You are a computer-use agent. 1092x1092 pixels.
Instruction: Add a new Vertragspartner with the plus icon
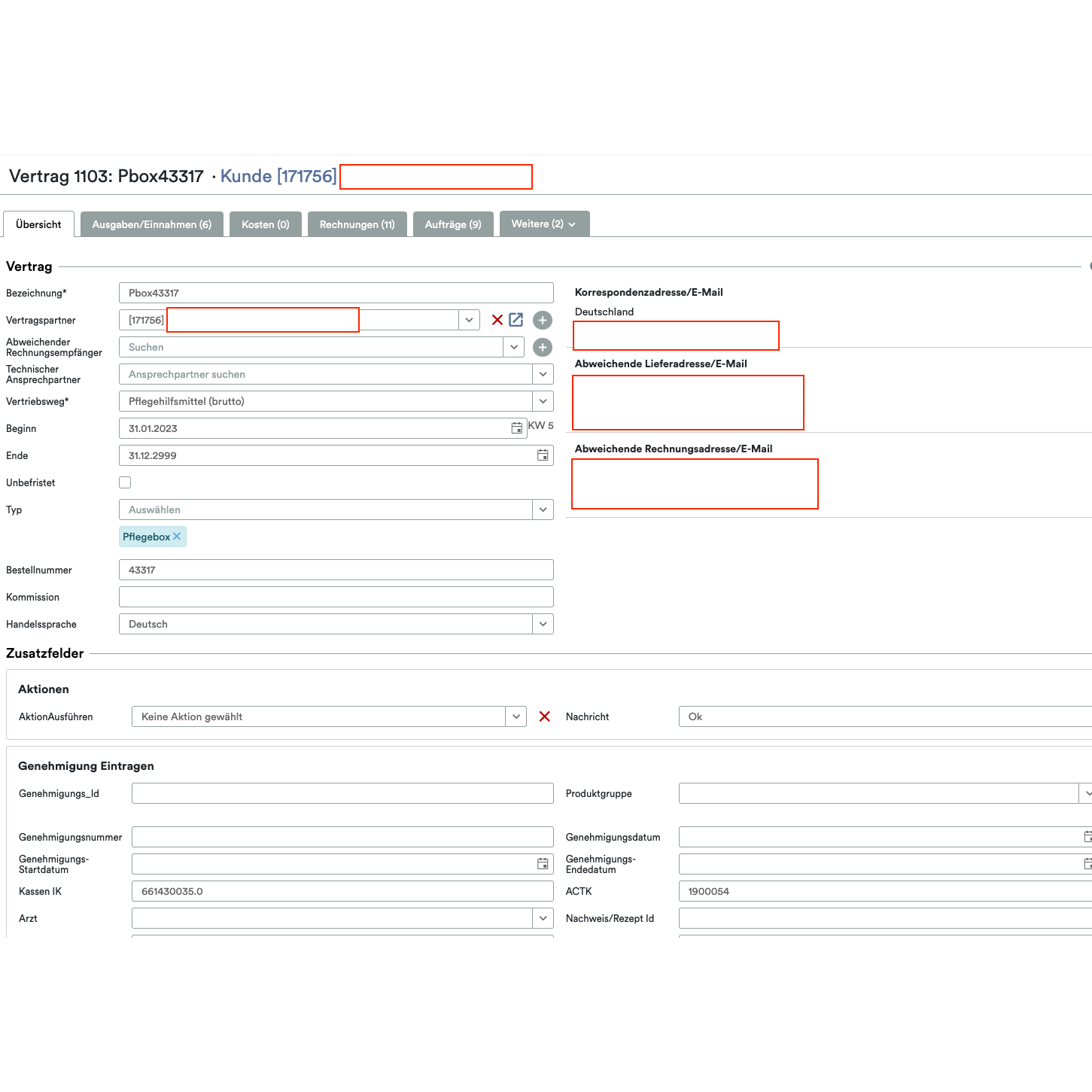543,320
